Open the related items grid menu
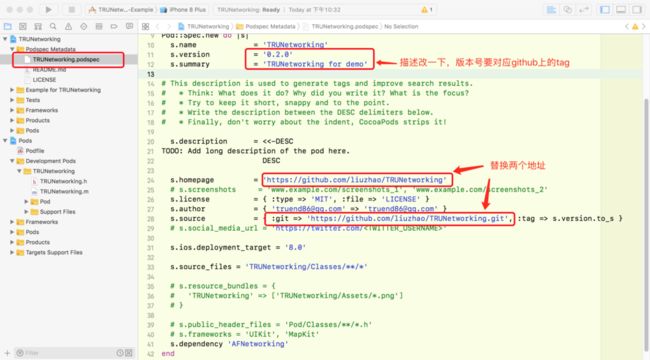650x360 pixels. [x=146, y=27]
